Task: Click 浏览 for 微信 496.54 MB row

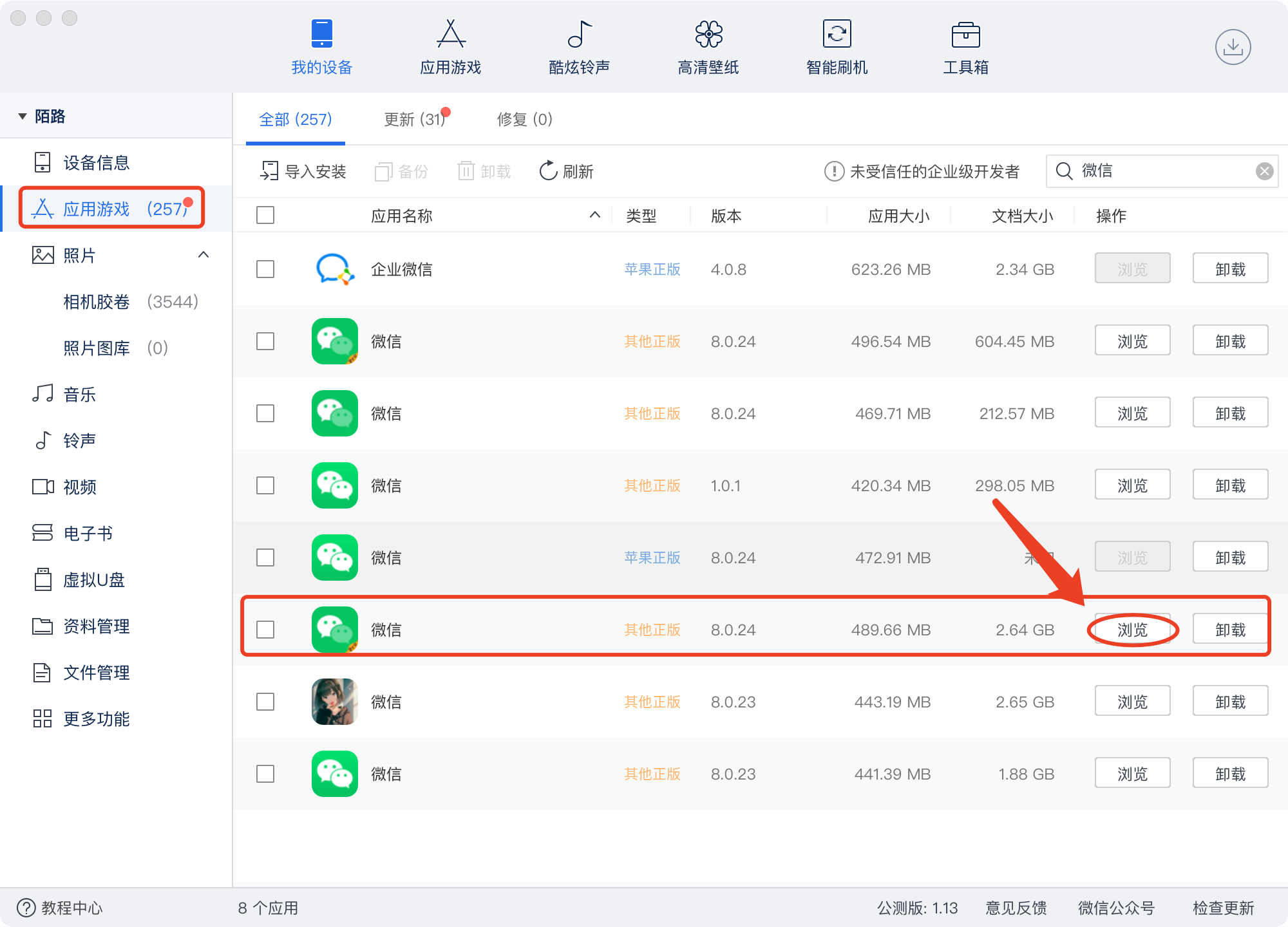Action: [1133, 341]
